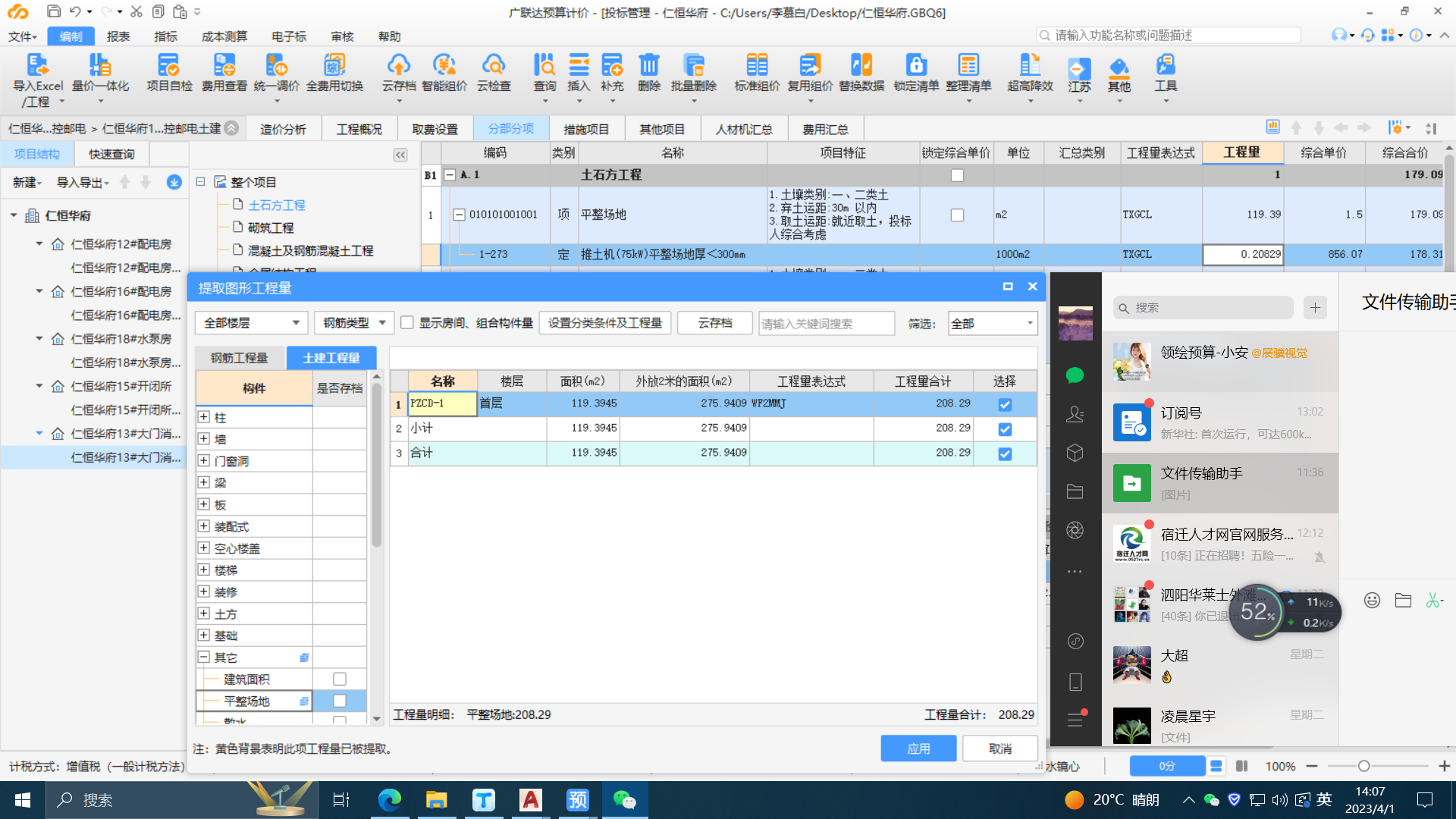Click the 全费用切换 icon
The image size is (1456, 819).
pos(334,74)
